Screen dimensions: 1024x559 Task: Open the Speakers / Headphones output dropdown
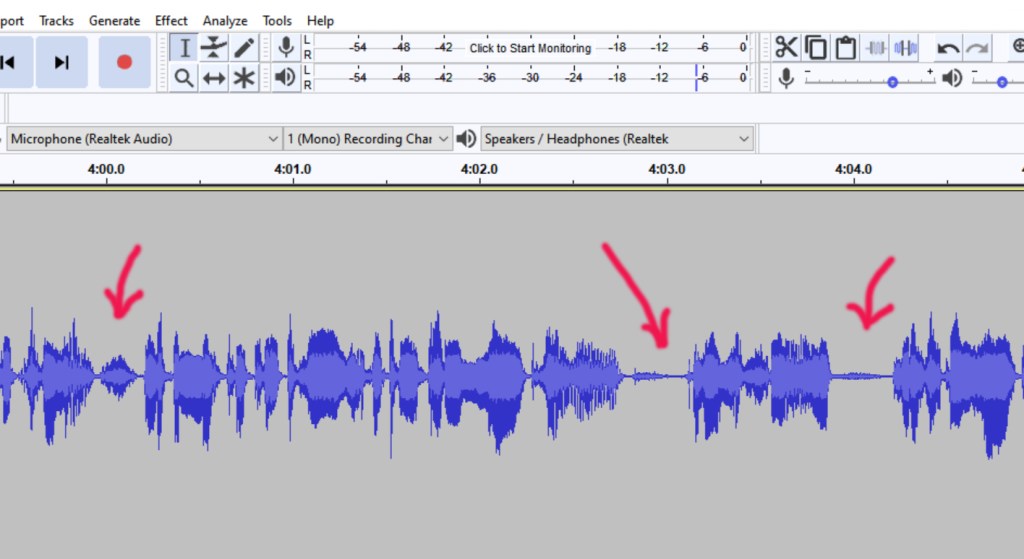tap(617, 139)
